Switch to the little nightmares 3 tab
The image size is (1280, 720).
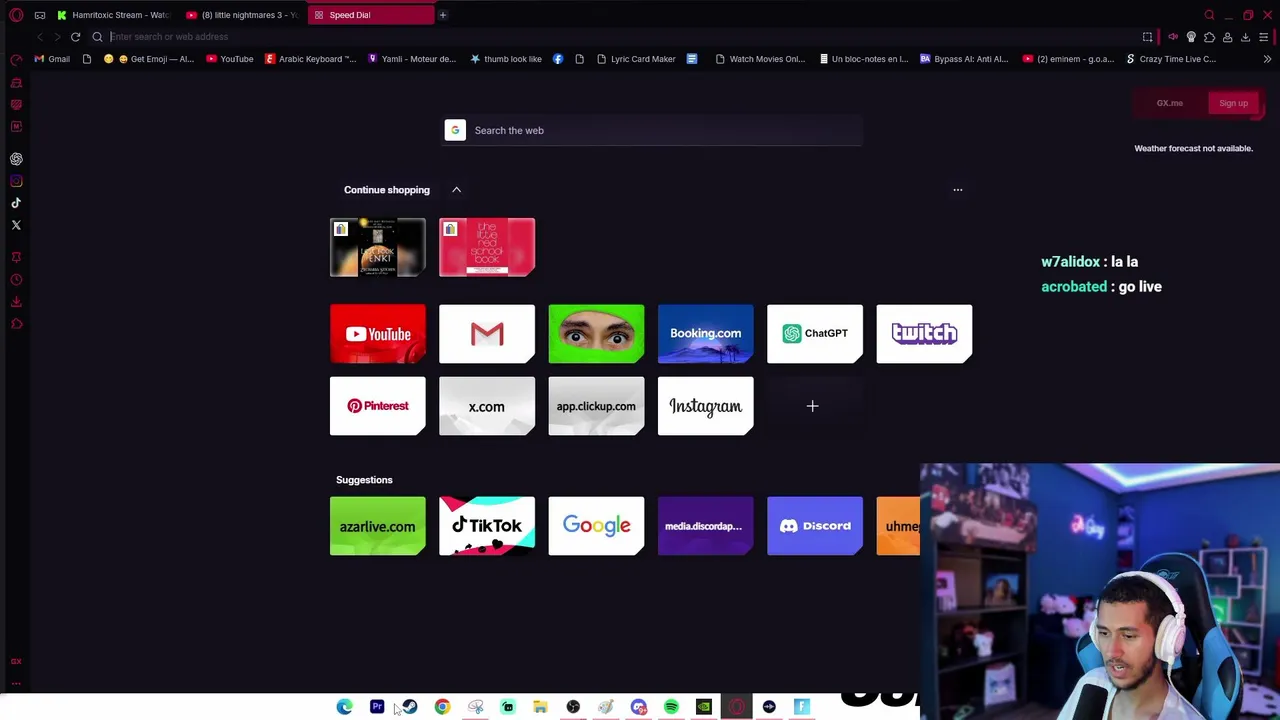(243, 15)
